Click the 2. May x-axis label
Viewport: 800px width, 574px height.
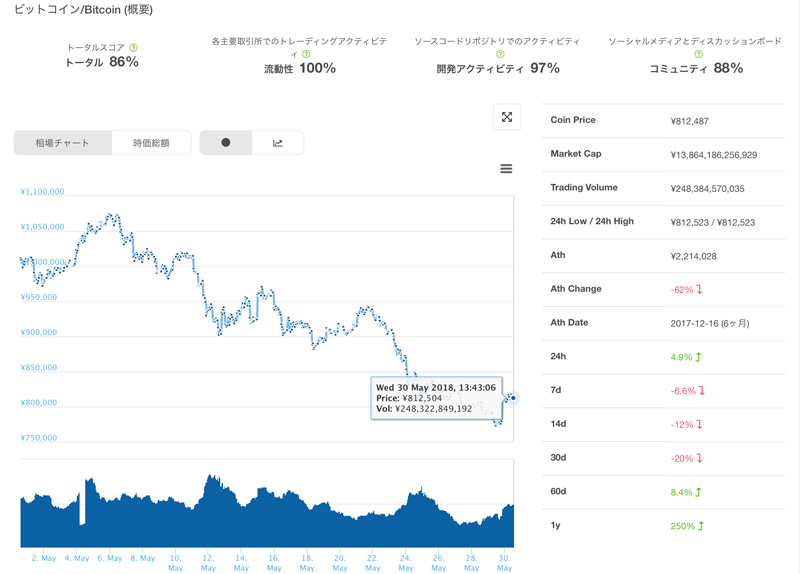44,558
